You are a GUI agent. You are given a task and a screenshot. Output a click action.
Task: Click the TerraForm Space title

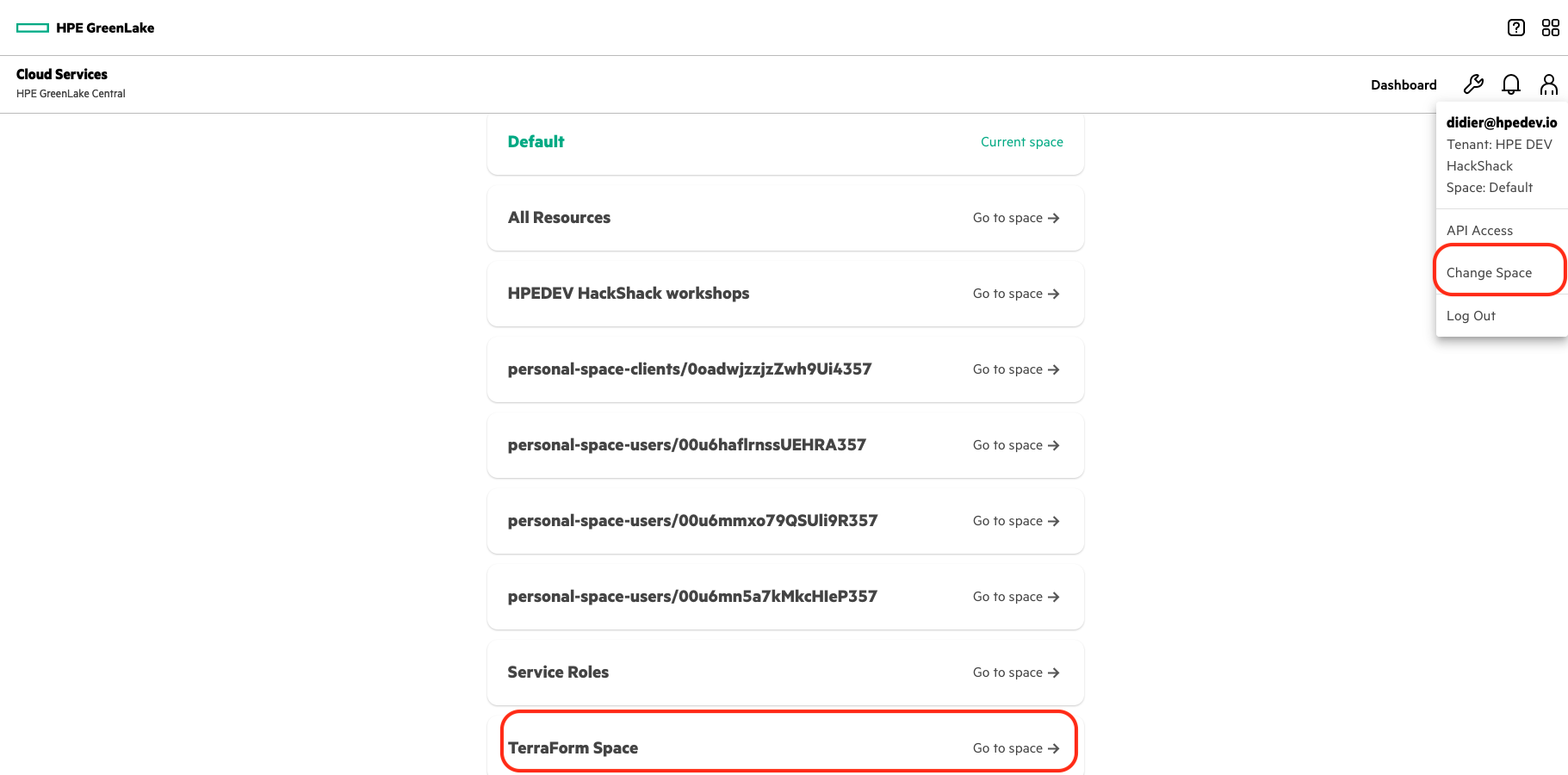pos(573,748)
